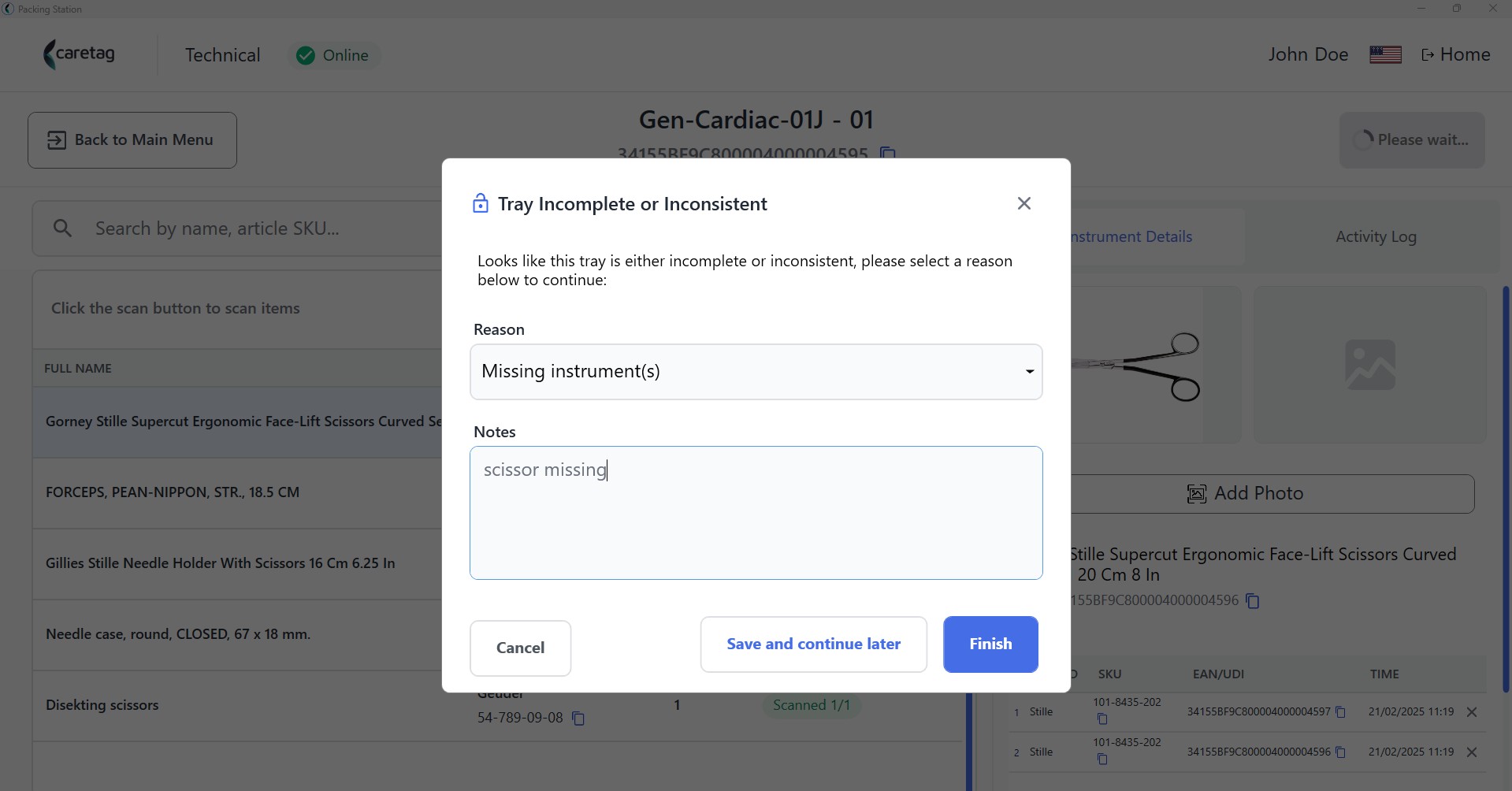Go Back to Main Menu
The width and height of the screenshot is (1512, 791).
[x=132, y=140]
